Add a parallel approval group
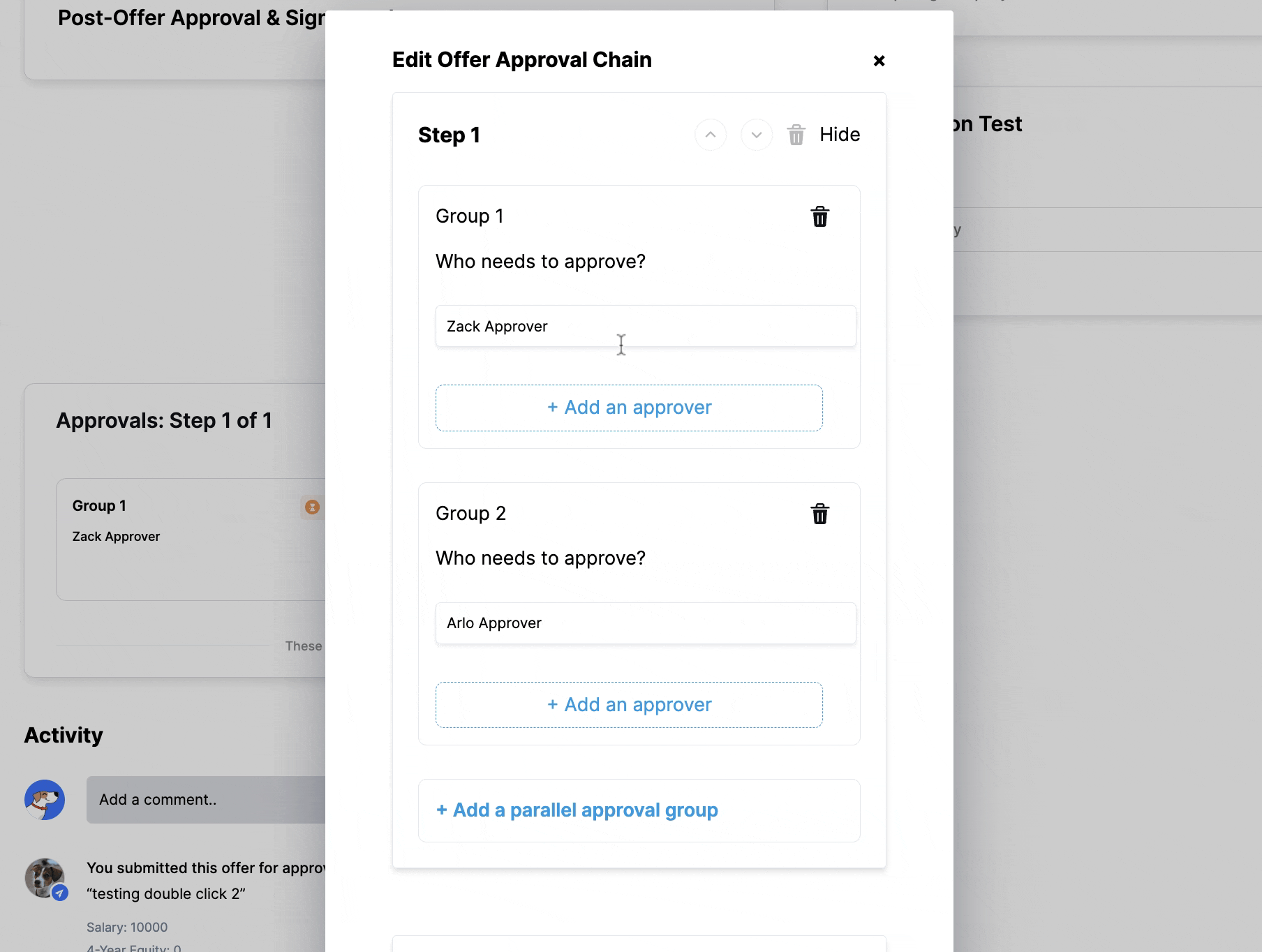Screen dimensions: 1262x952 coord(577,810)
